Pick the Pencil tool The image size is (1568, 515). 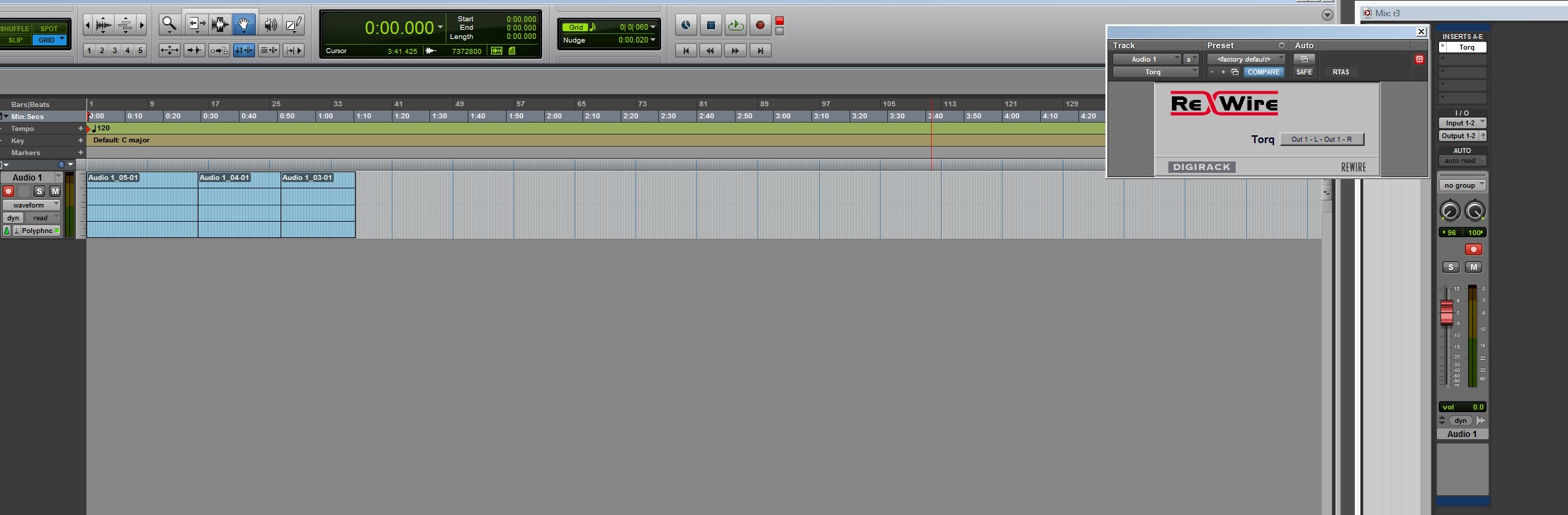pyautogui.click(x=293, y=26)
